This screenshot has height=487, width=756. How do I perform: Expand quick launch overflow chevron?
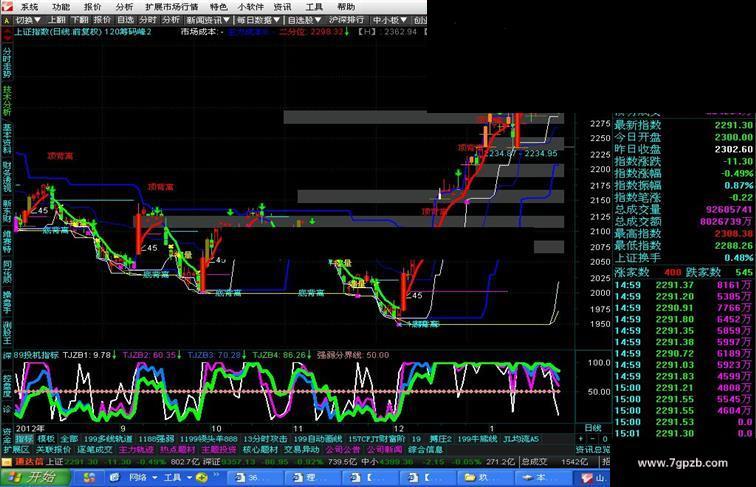point(216,475)
